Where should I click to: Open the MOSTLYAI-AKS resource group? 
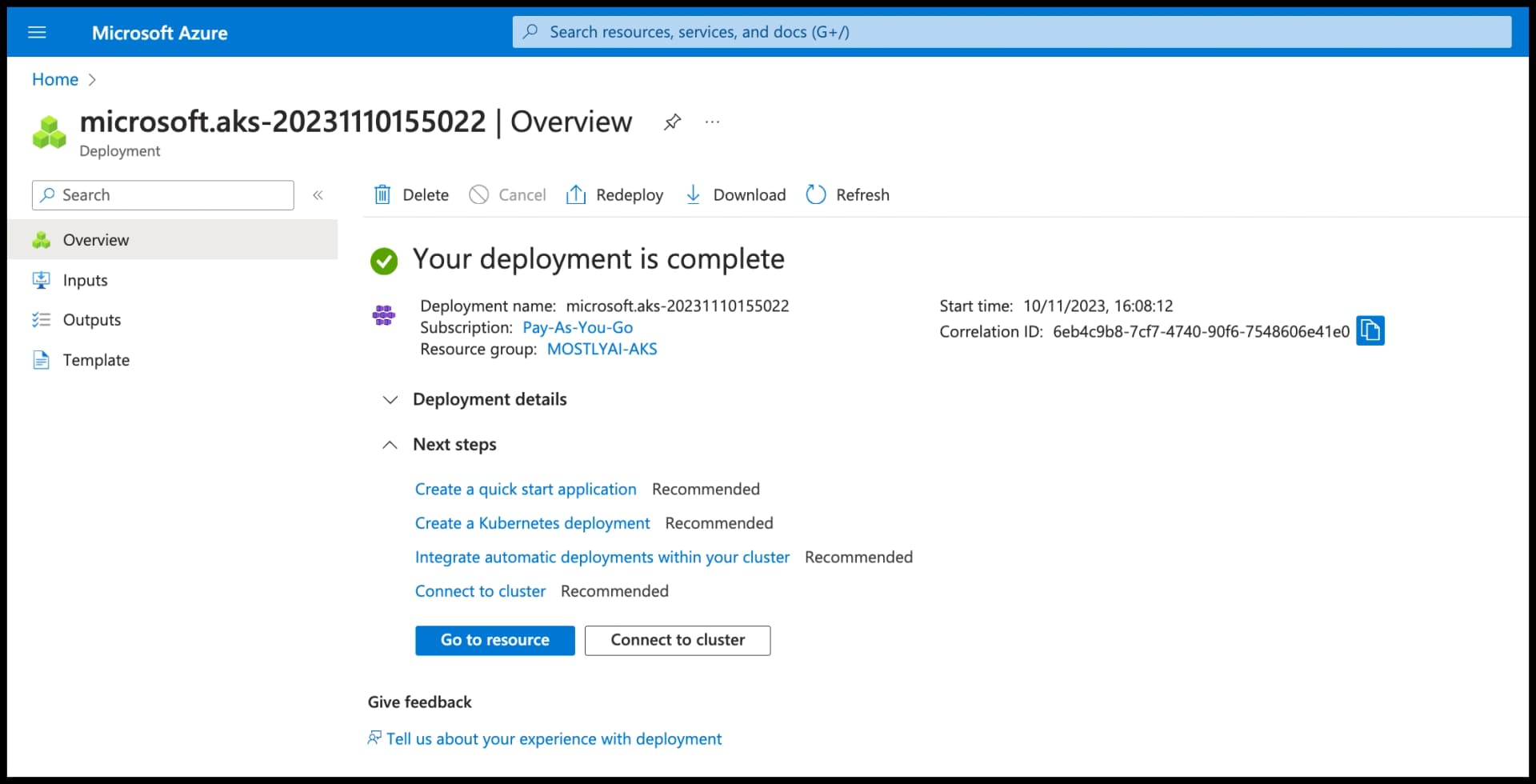click(602, 348)
